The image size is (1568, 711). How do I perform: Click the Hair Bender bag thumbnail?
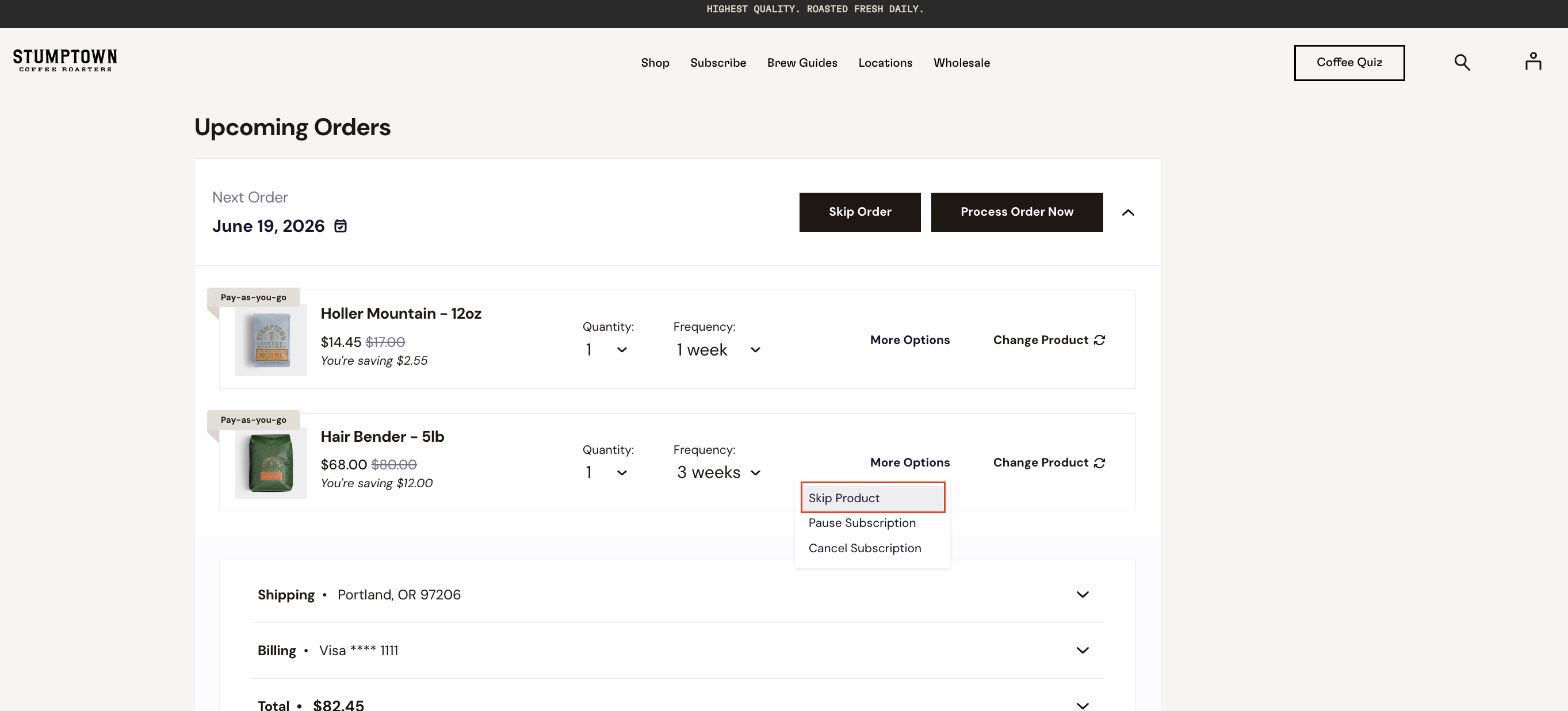tap(271, 463)
